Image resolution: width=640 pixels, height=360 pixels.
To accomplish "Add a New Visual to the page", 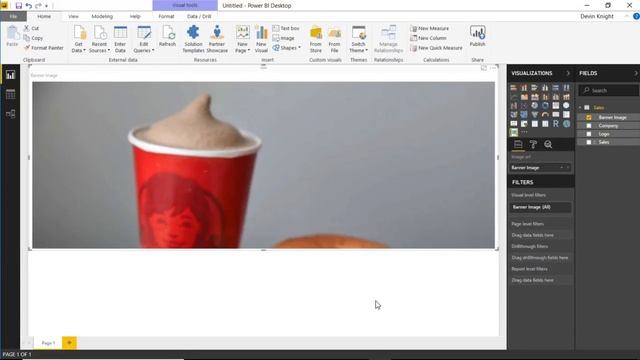I will coord(261,39).
